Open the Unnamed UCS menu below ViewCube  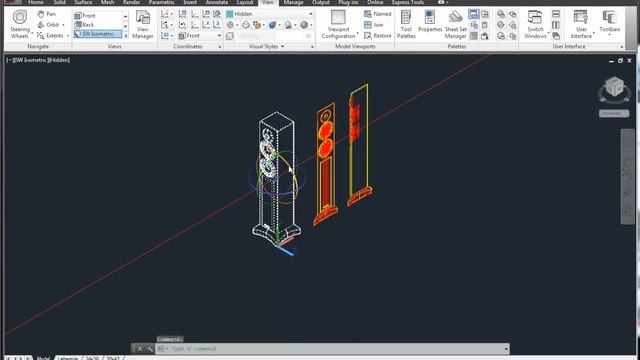614,113
